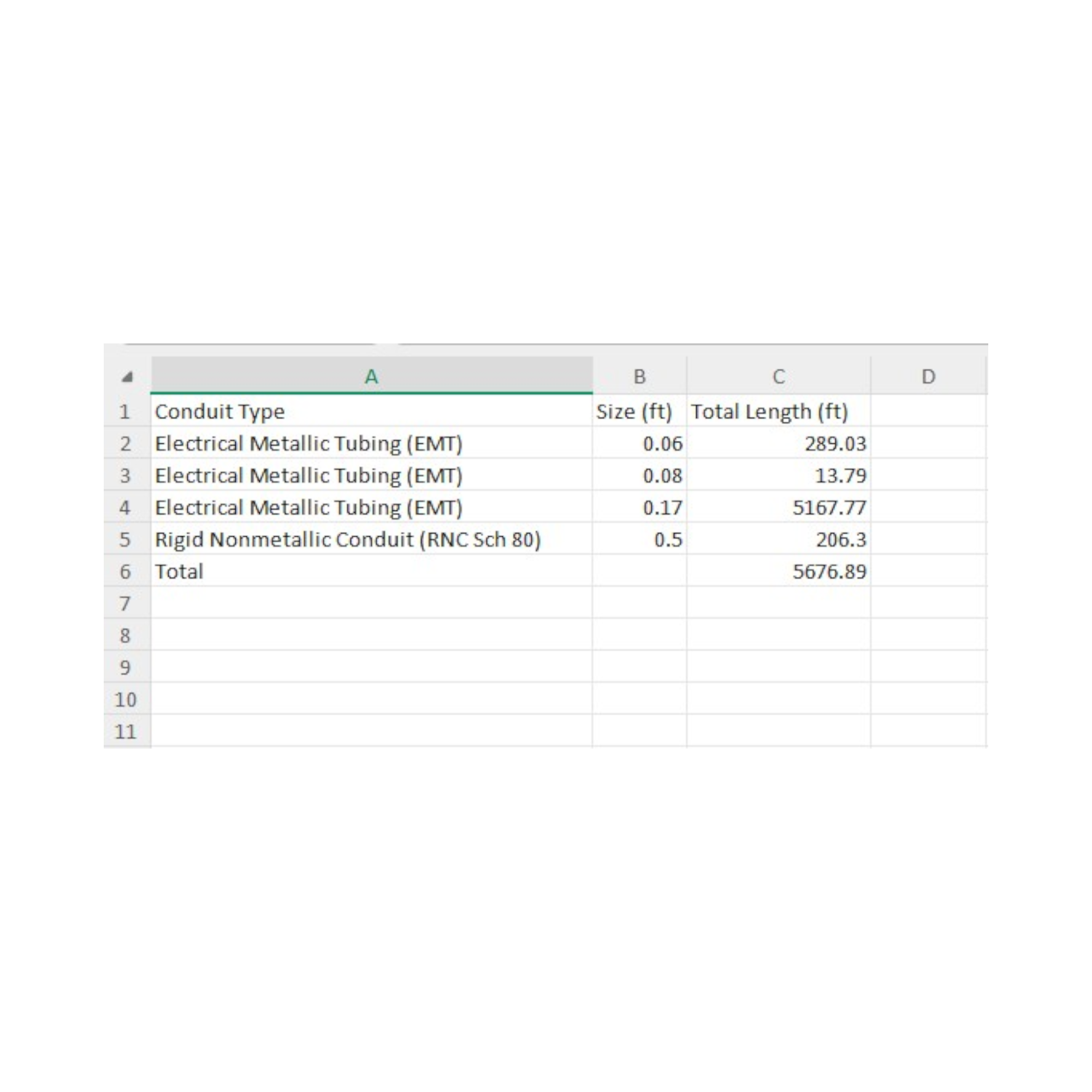Select row 4 header
The image size is (1092, 1092).
pos(127,507)
